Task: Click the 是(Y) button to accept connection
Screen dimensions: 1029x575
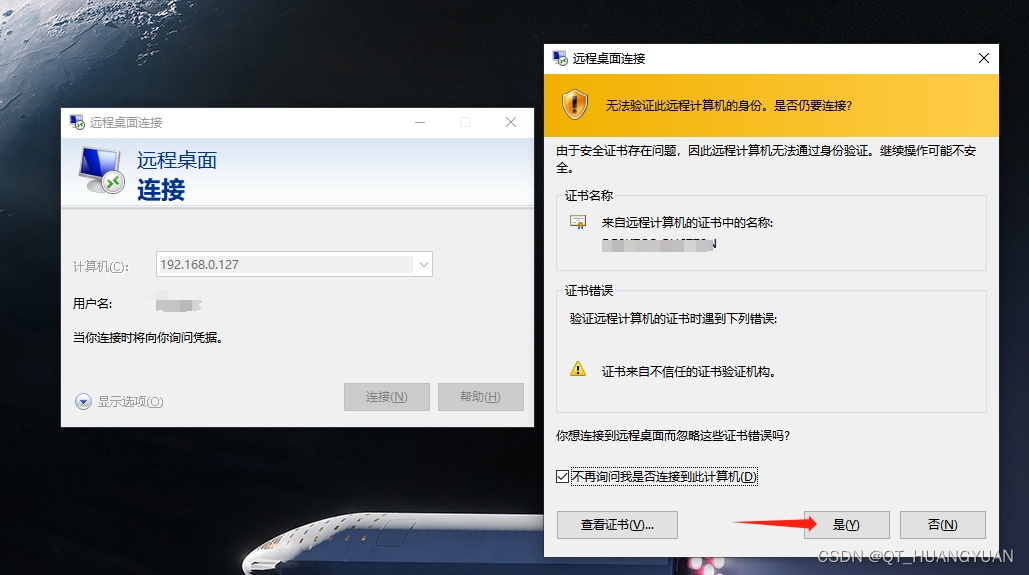Action: pos(847,524)
